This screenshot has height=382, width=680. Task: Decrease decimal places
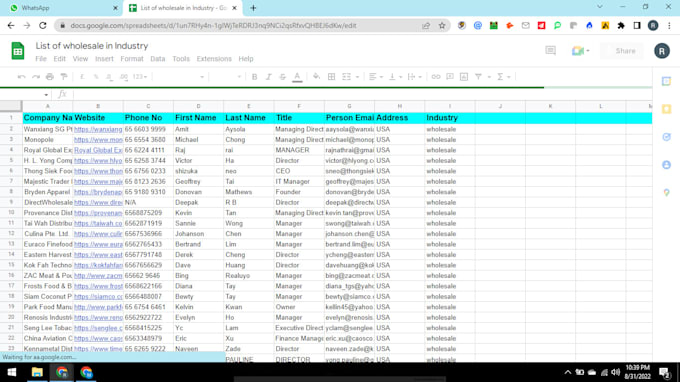[x=110, y=77]
